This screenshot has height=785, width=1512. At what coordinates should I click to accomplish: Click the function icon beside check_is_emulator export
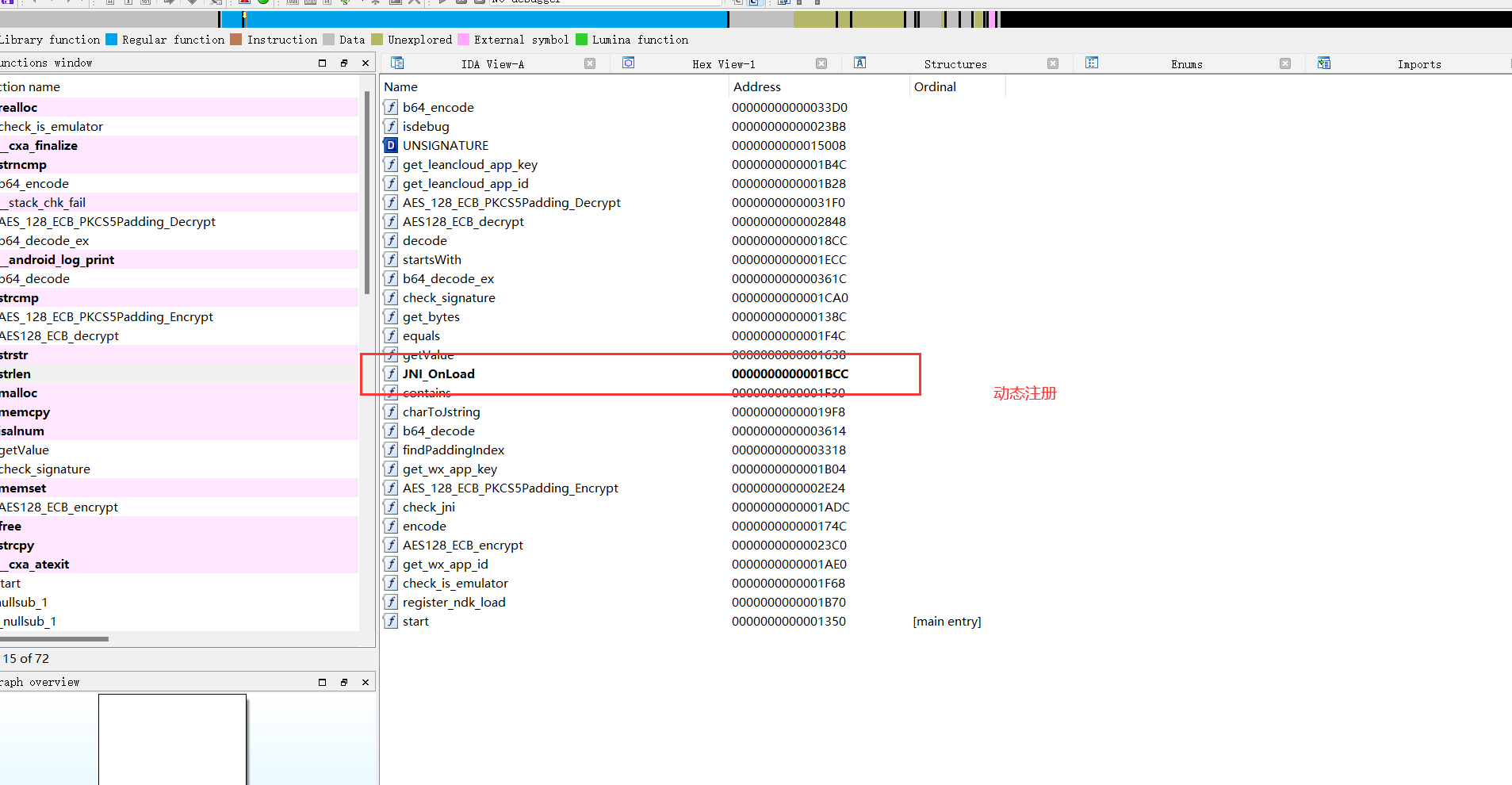[x=391, y=583]
